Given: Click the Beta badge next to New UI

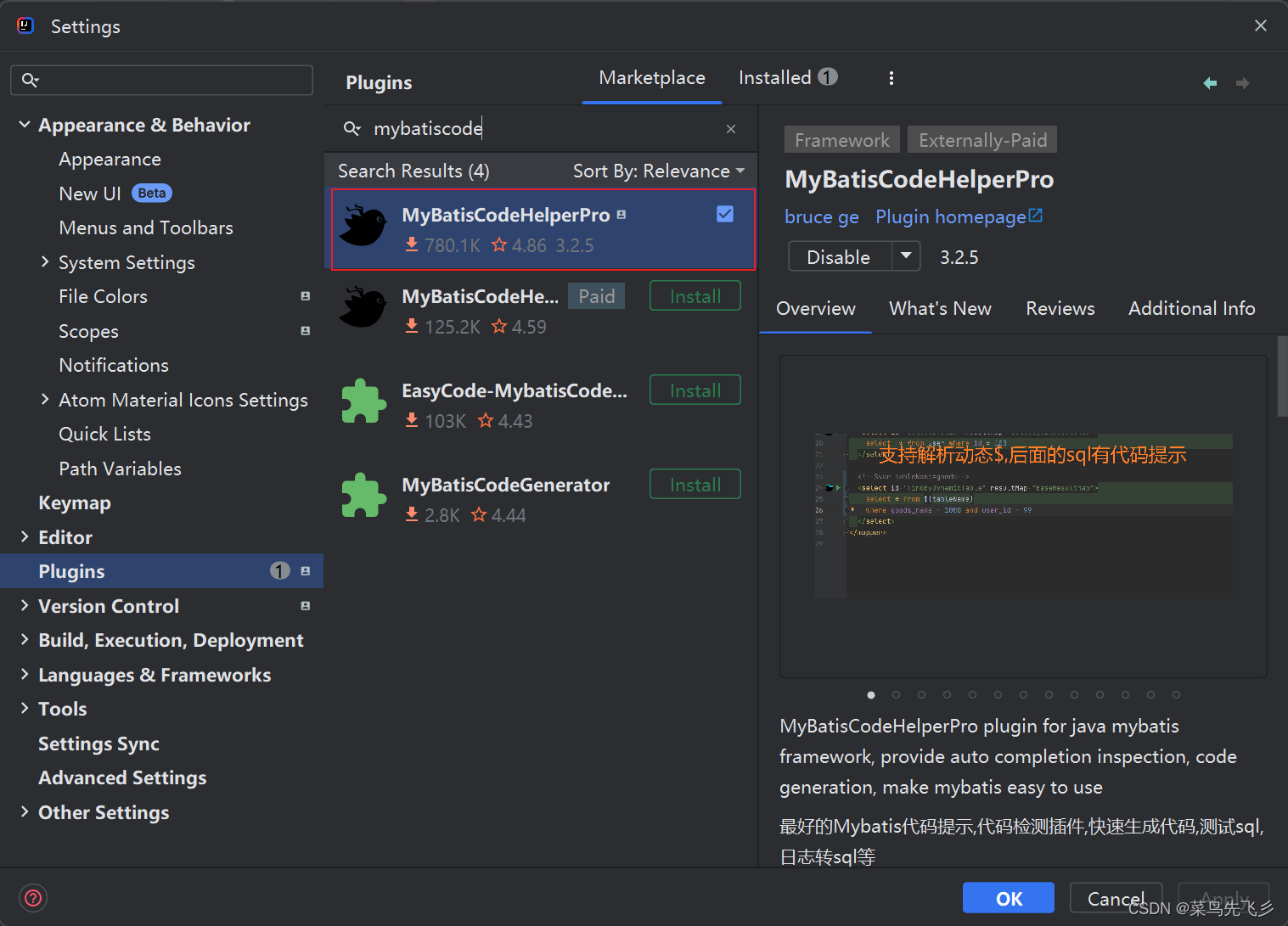Looking at the screenshot, I should [x=152, y=194].
